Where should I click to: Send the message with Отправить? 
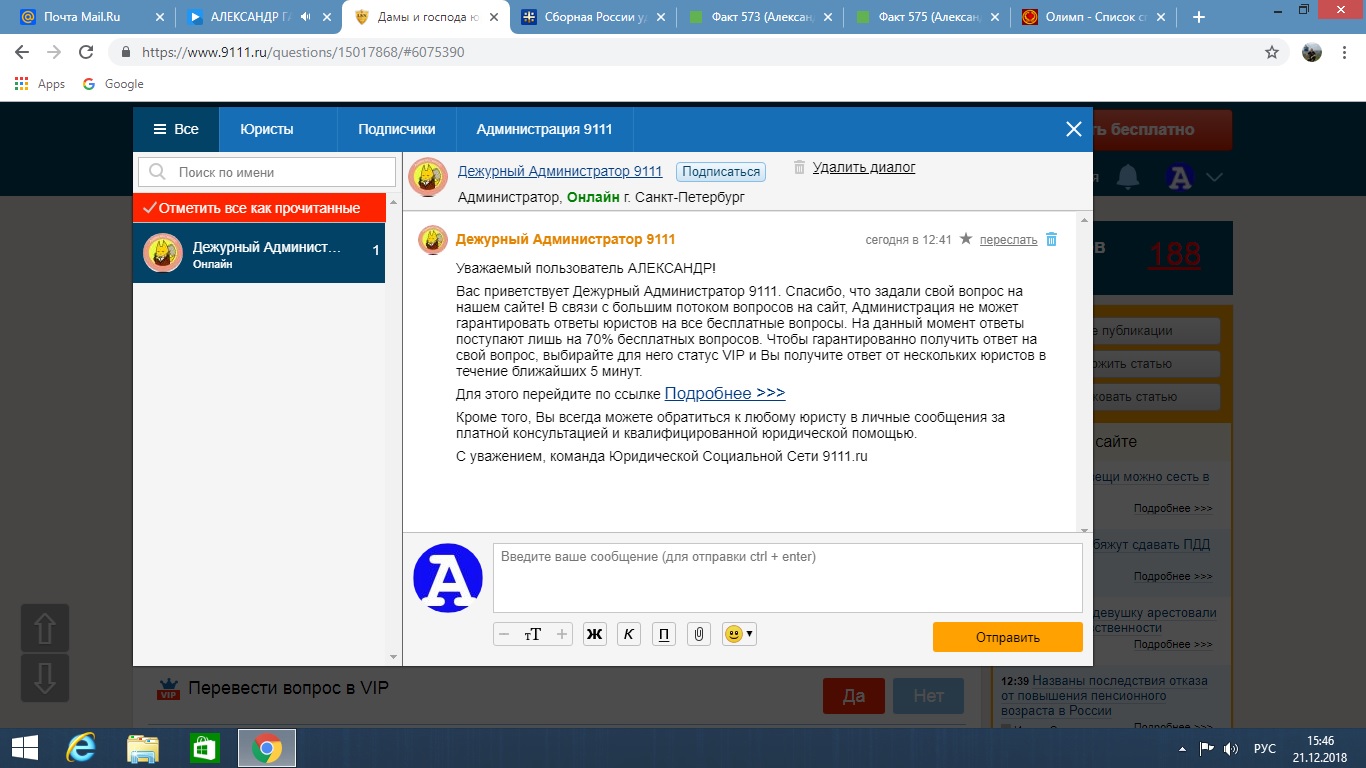[1008, 637]
